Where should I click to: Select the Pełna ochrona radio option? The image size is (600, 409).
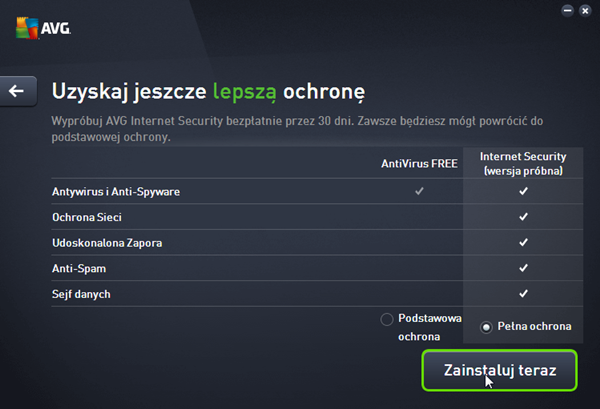click(x=487, y=326)
